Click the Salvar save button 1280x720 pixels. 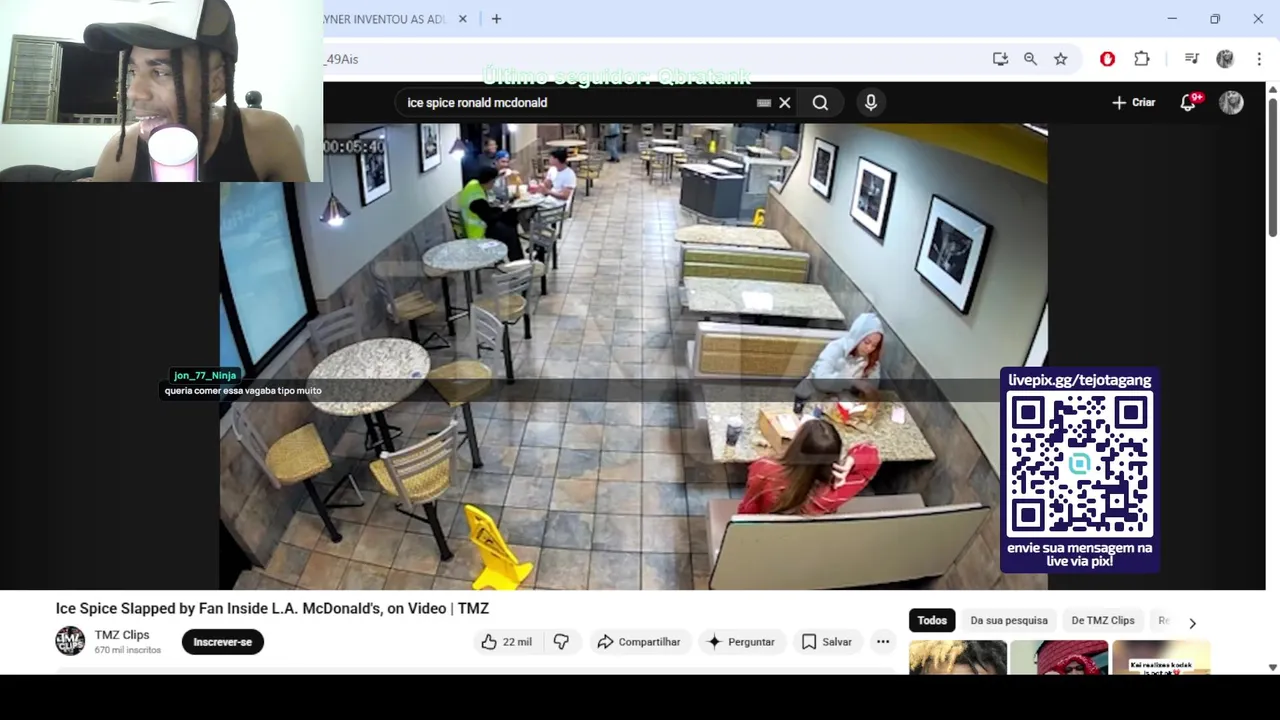[x=827, y=642]
